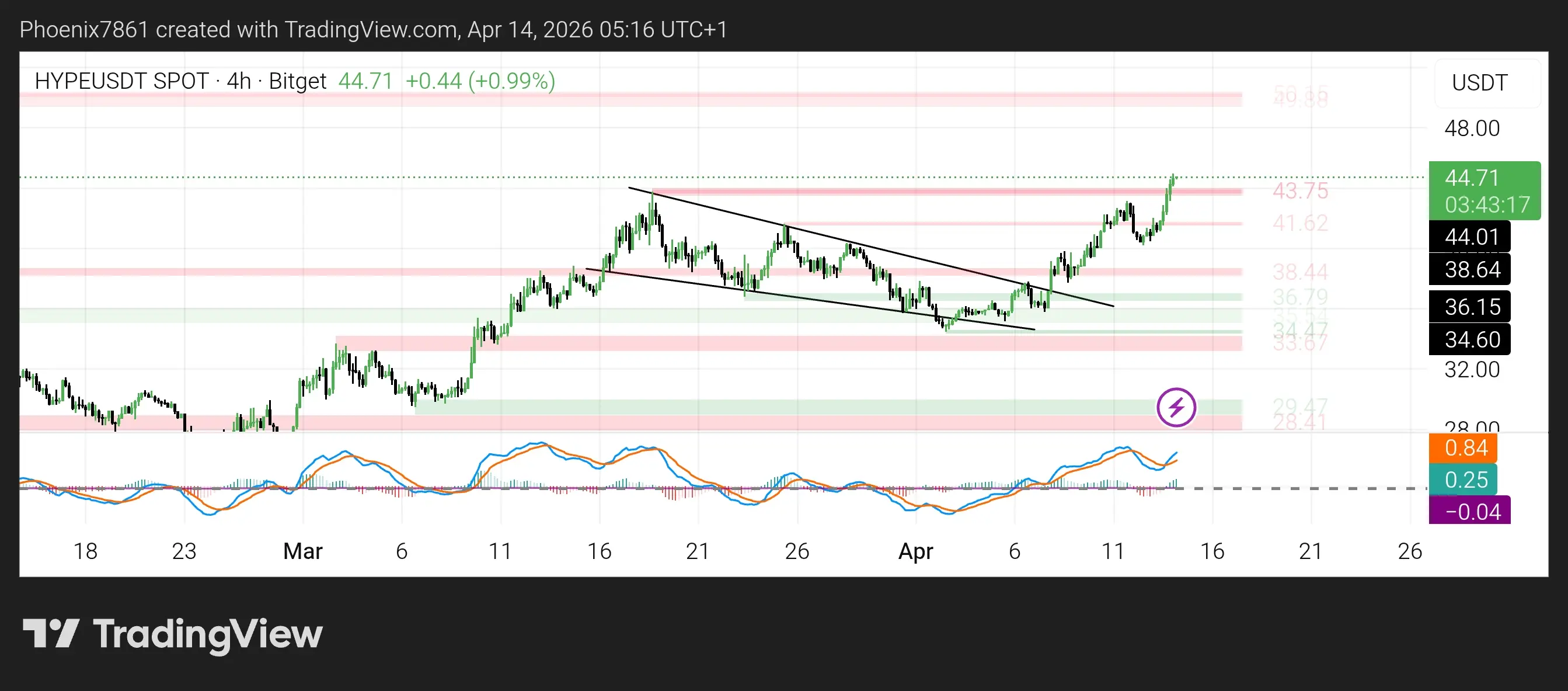The width and height of the screenshot is (1568, 691).
Task: Click the Mar label on time axis
Action: (302, 551)
